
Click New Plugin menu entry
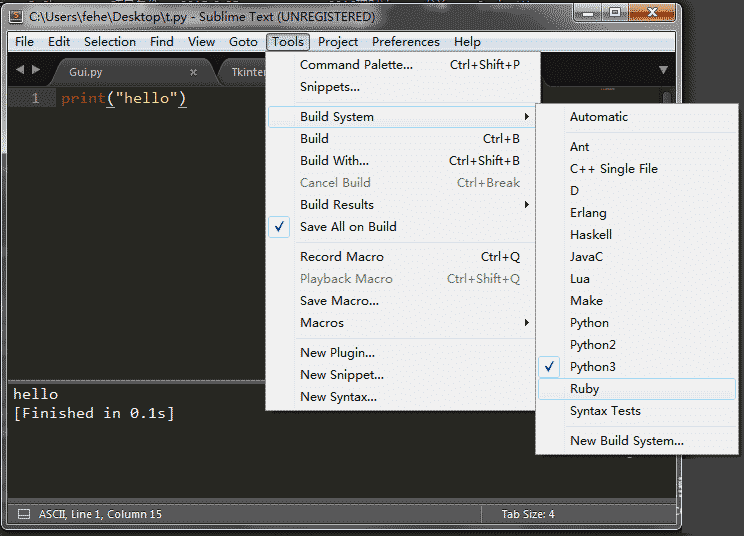(337, 353)
